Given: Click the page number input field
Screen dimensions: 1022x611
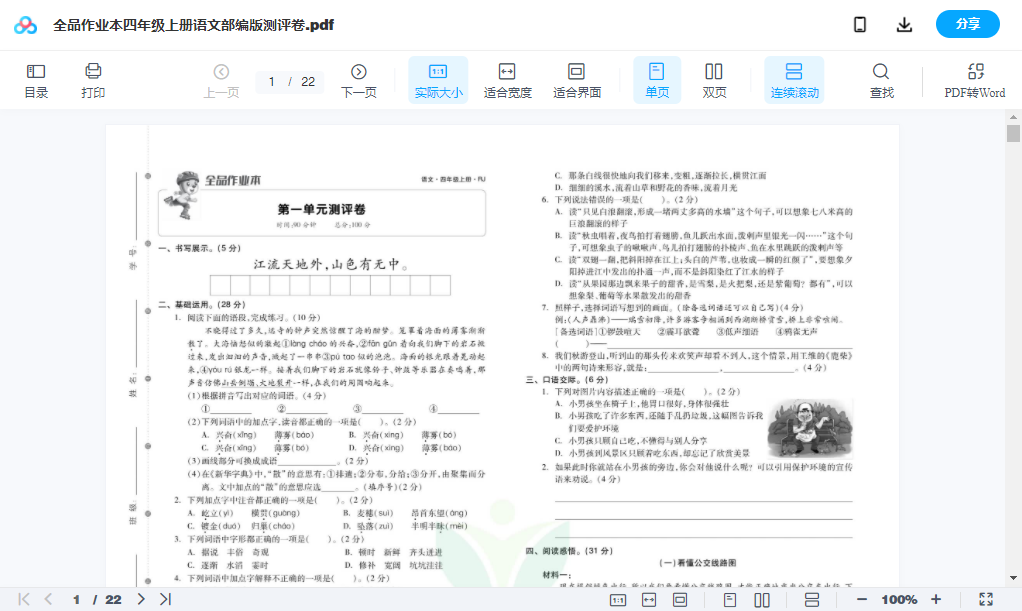Looking at the screenshot, I should pyautogui.click(x=272, y=82).
